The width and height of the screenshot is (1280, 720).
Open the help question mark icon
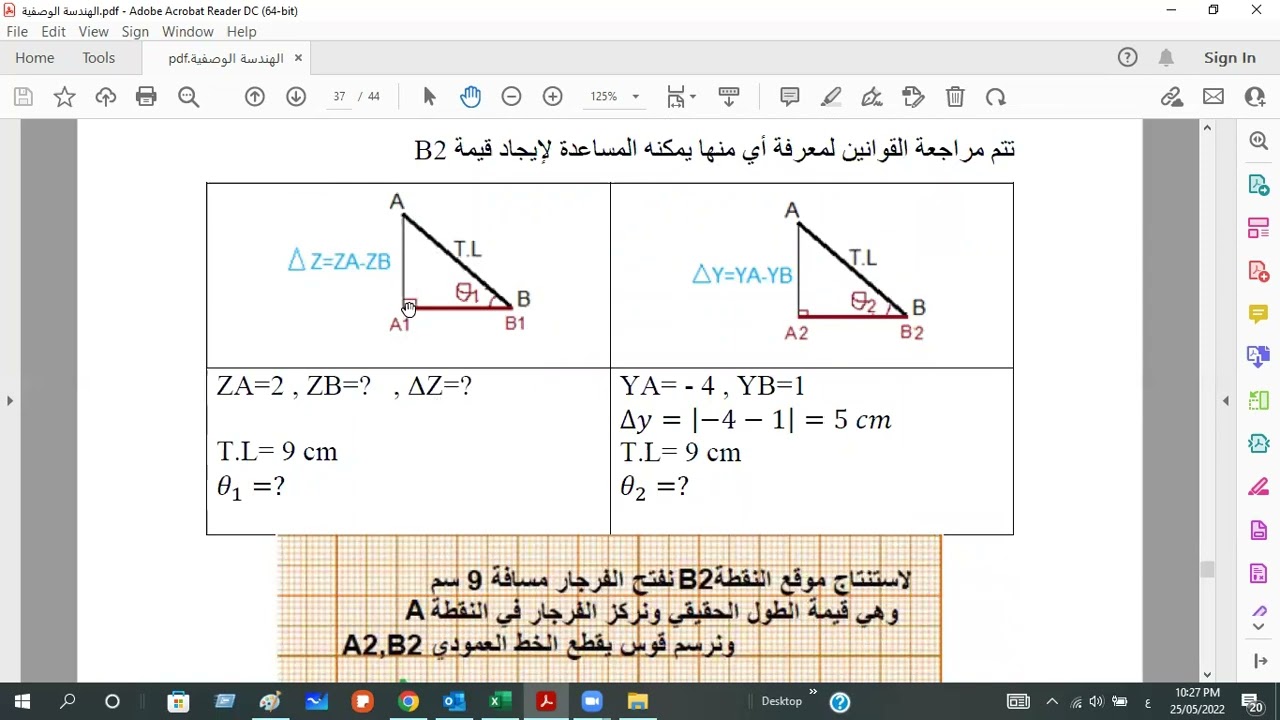(x=1128, y=58)
